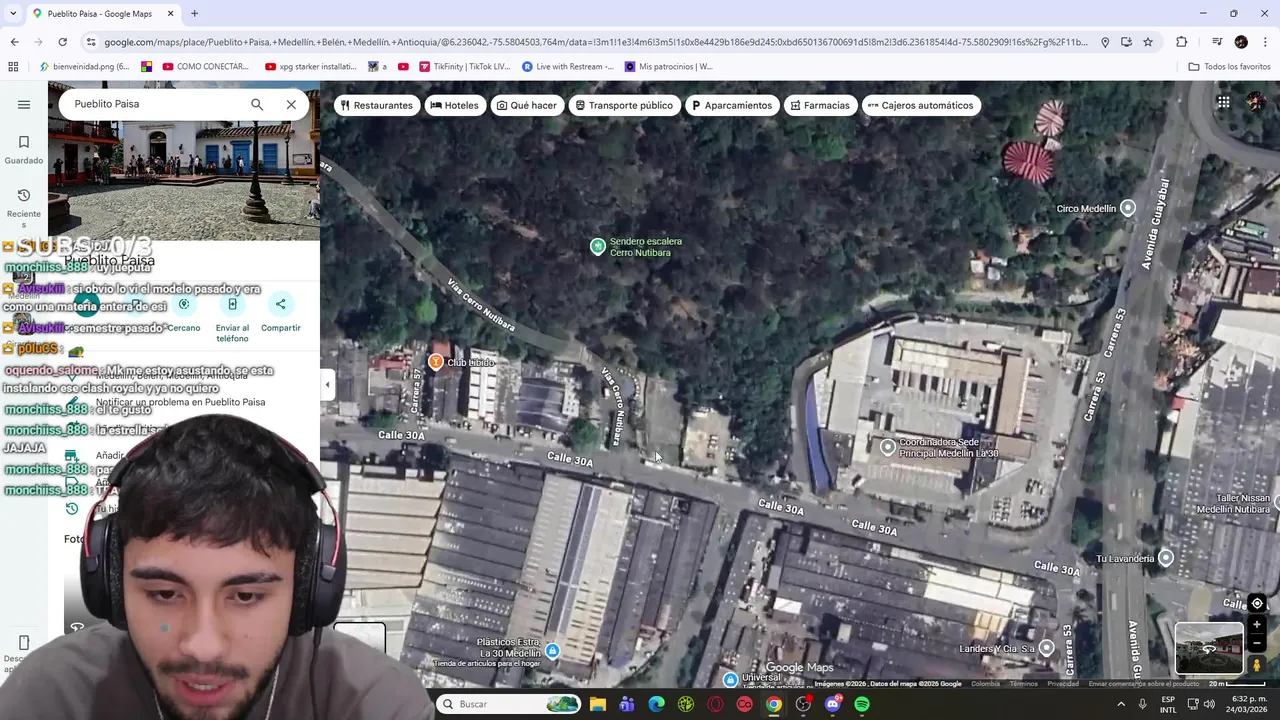Open the COMO CONECTAR bookmark
The width and height of the screenshot is (1280, 720).
(x=205, y=67)
